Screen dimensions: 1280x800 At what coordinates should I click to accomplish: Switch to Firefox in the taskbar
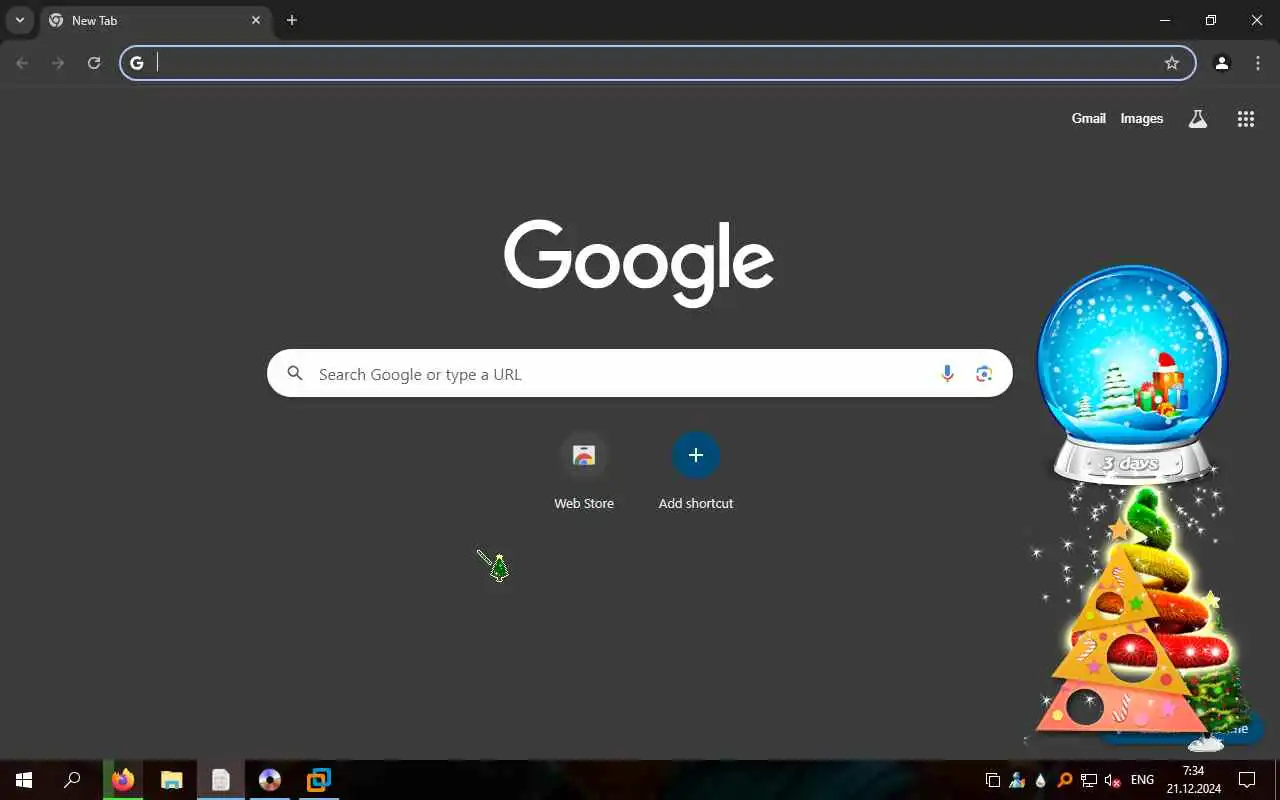123,780
